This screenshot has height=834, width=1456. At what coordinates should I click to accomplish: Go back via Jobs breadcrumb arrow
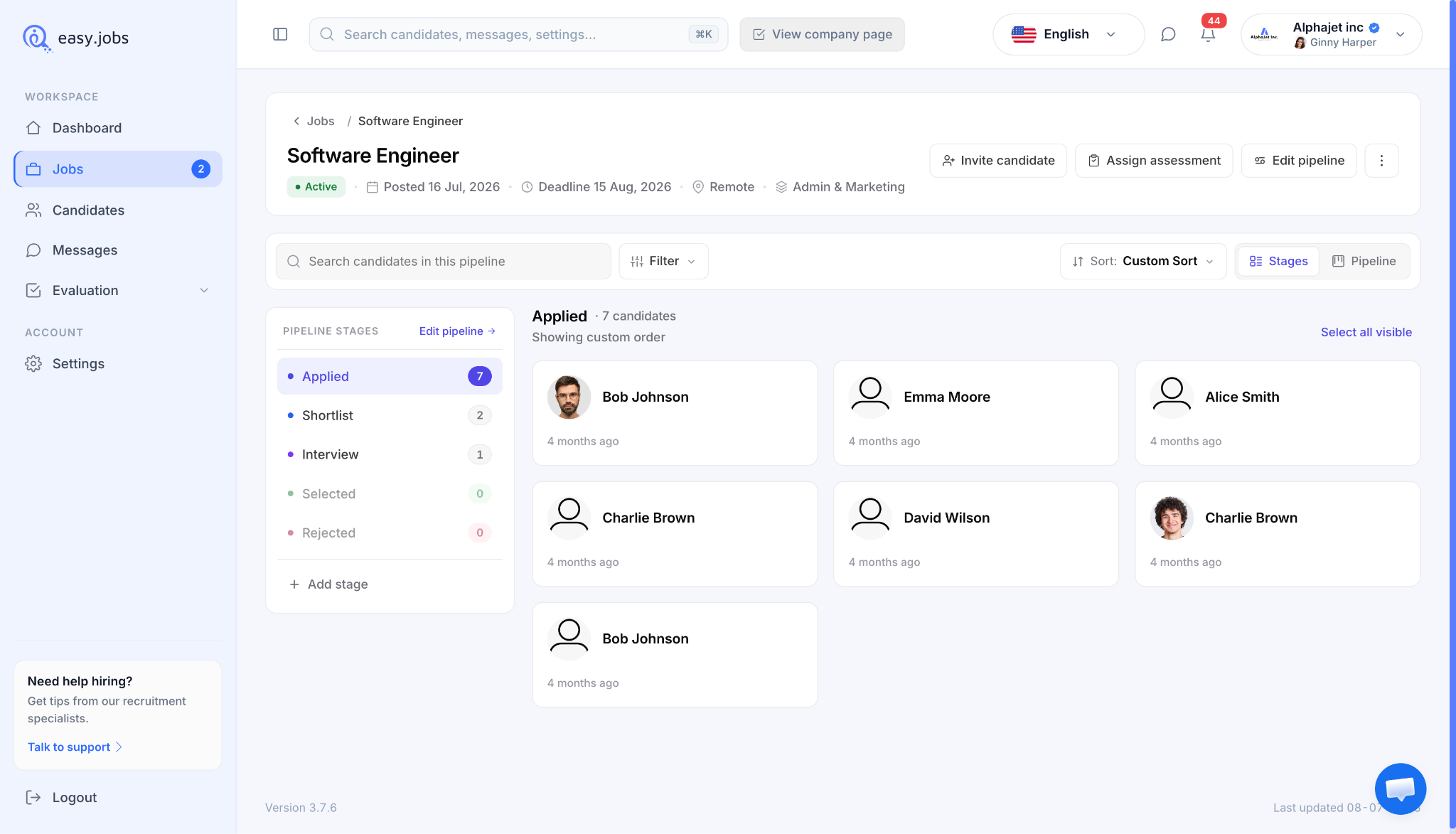coord(296,122)
